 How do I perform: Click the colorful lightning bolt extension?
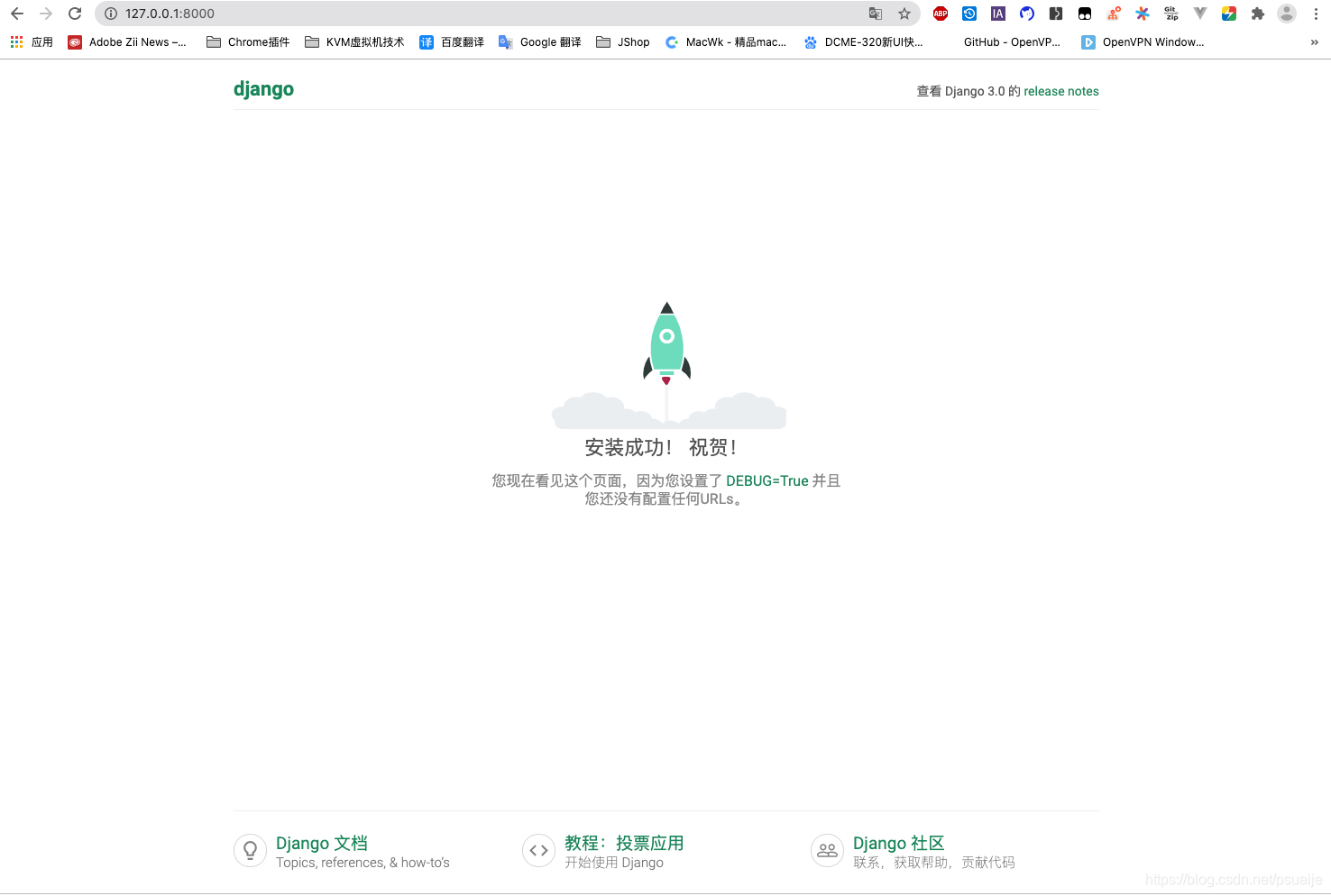pyautogui.click(x=1229, y=14)
